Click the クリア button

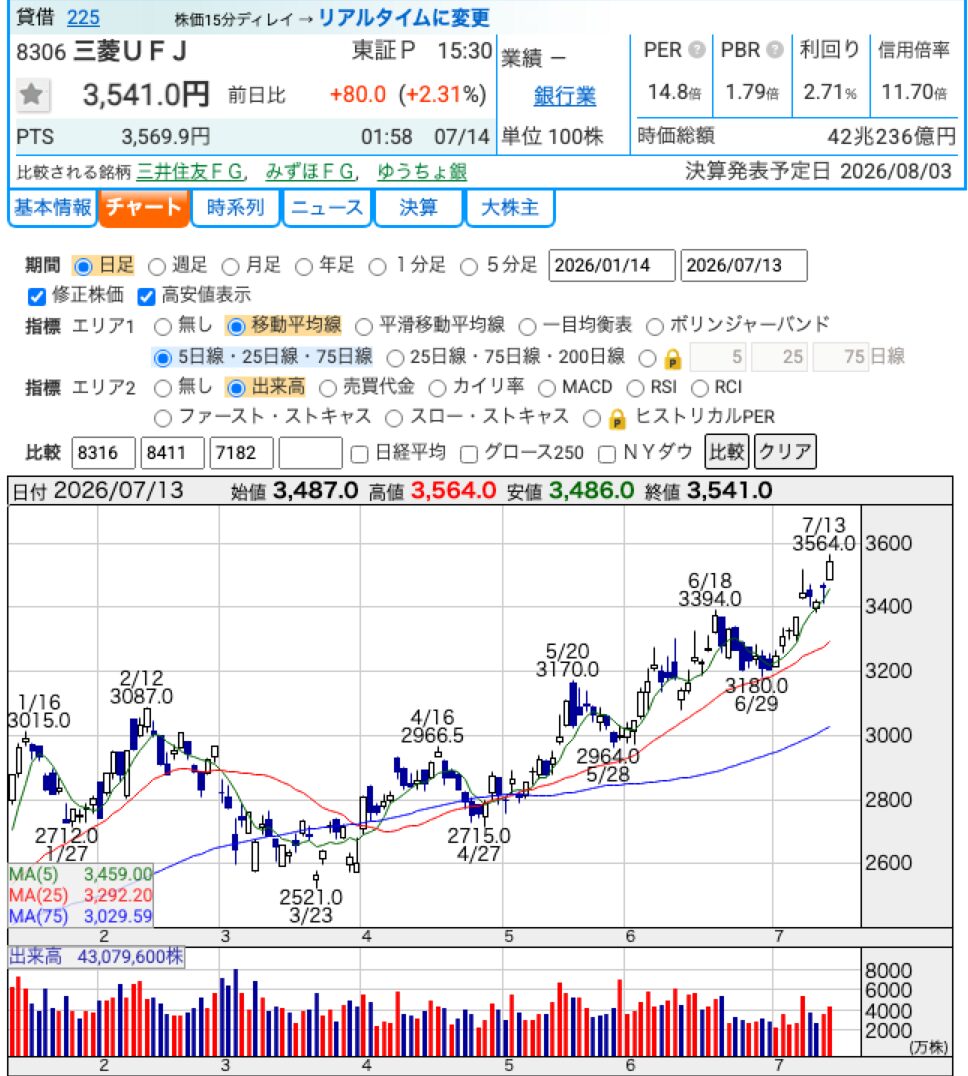click(x=785, y=452)
